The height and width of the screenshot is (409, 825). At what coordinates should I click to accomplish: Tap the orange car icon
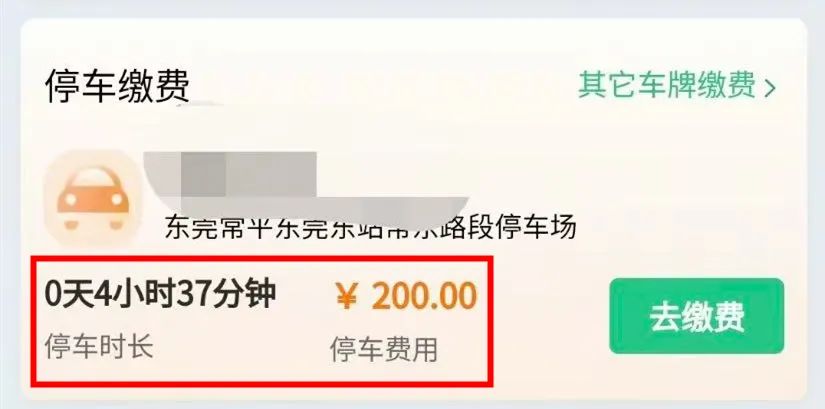point(93,199)
